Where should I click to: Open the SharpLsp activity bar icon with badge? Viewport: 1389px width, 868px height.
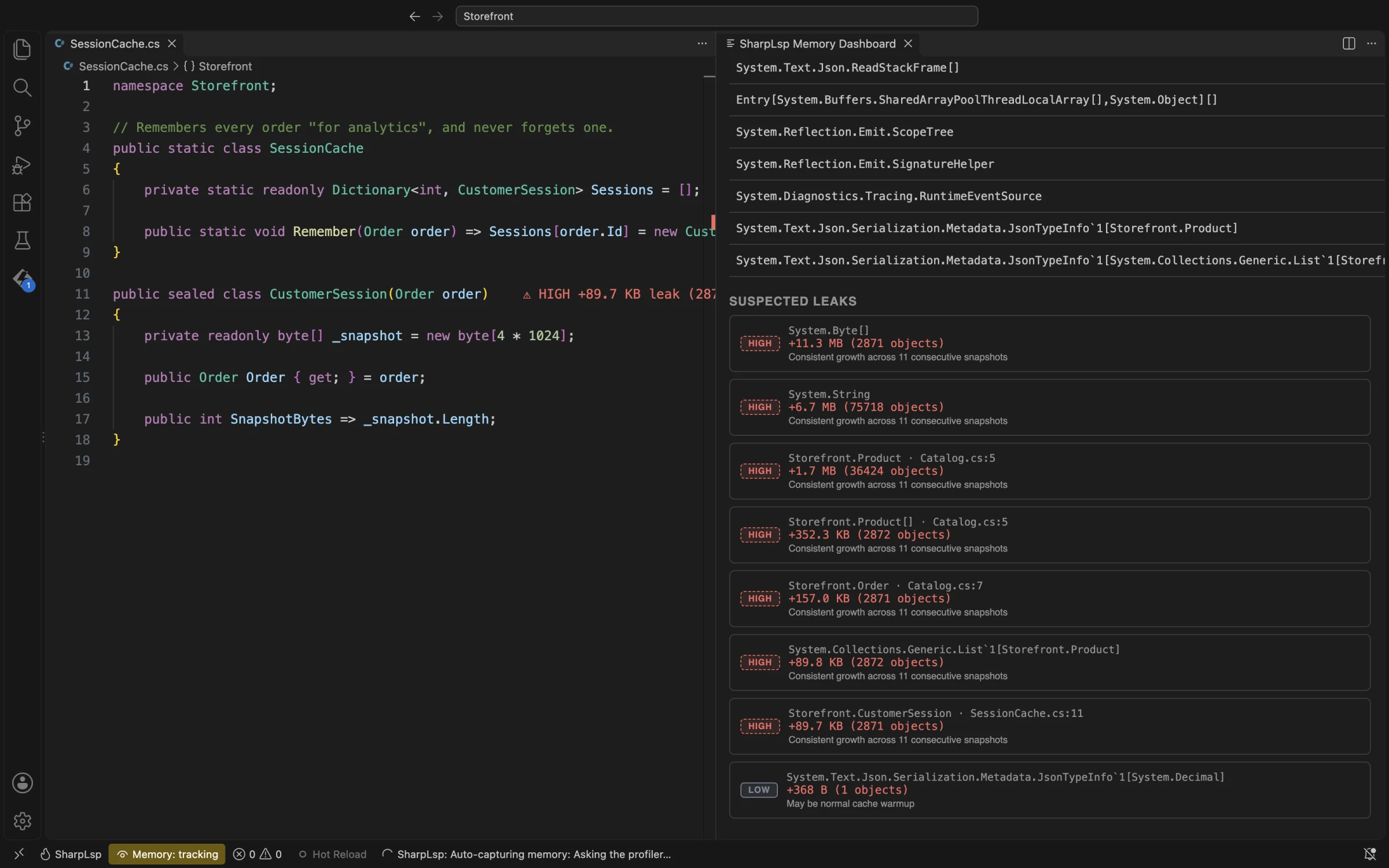coord(23,279)
